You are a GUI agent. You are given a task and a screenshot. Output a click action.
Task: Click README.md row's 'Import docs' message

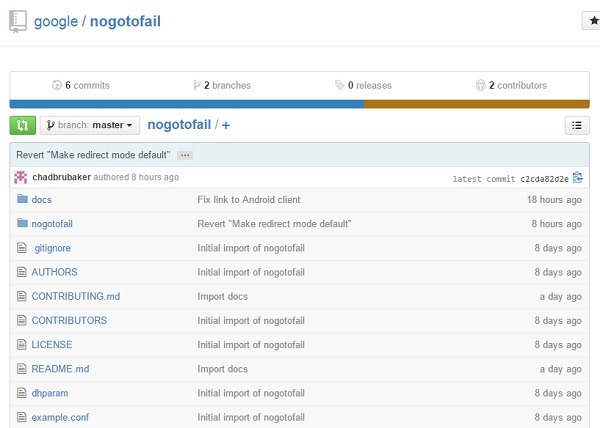(222, 369)
